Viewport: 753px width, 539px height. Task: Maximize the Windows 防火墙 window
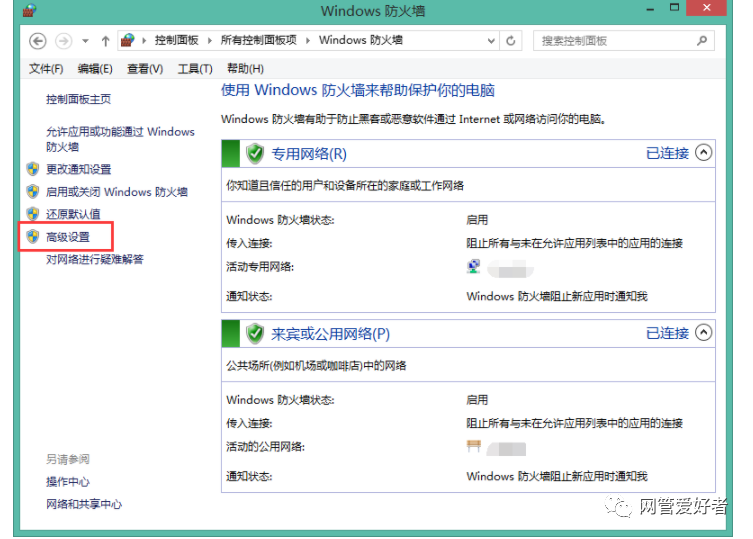675,8
